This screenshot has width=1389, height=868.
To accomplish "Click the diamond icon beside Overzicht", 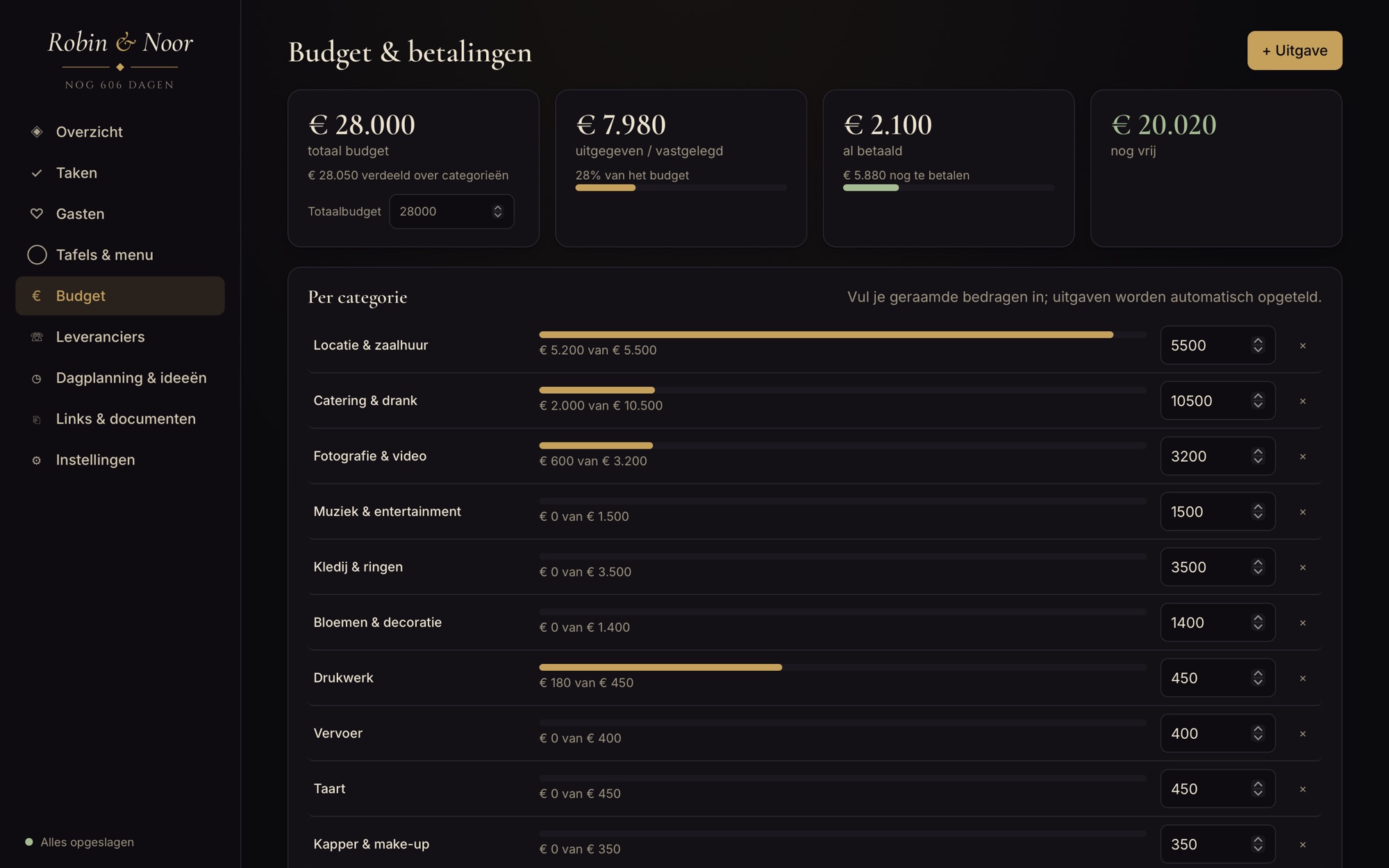I will (x=37, y=132).
